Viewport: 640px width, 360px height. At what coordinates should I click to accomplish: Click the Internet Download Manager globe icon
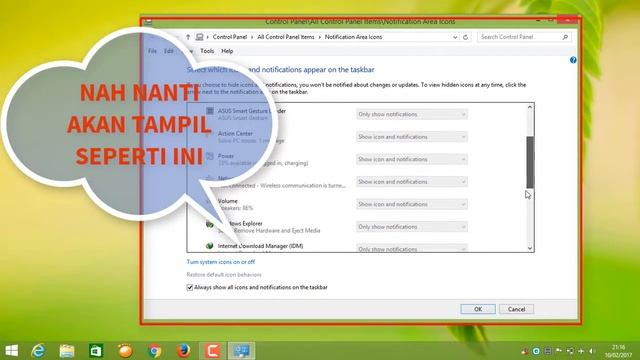click(x=209, y=246)
